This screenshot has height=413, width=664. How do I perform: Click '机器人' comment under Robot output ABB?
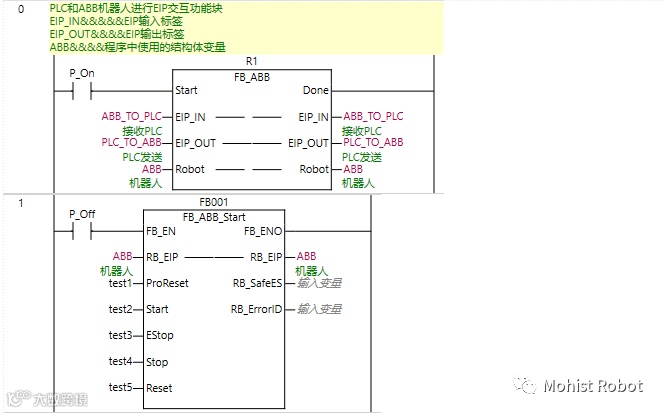358,183
